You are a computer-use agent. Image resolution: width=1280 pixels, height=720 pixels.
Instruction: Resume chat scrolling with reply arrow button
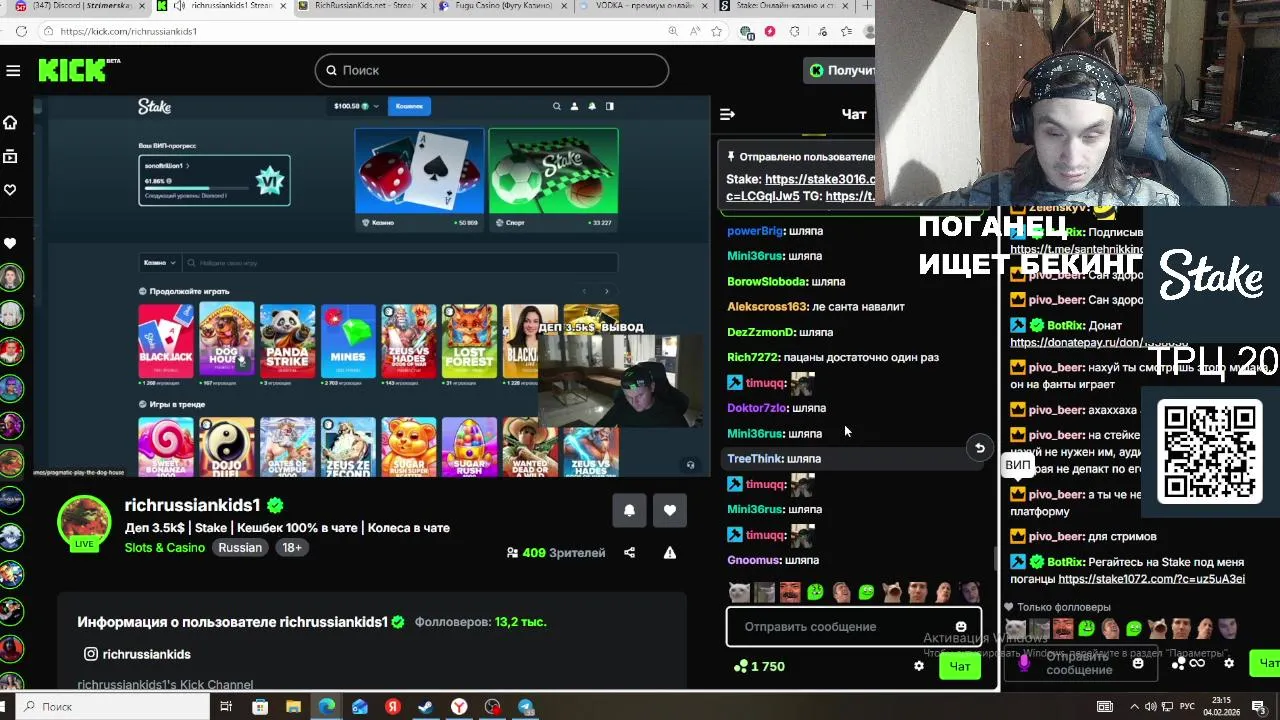[x=980, y=448]
